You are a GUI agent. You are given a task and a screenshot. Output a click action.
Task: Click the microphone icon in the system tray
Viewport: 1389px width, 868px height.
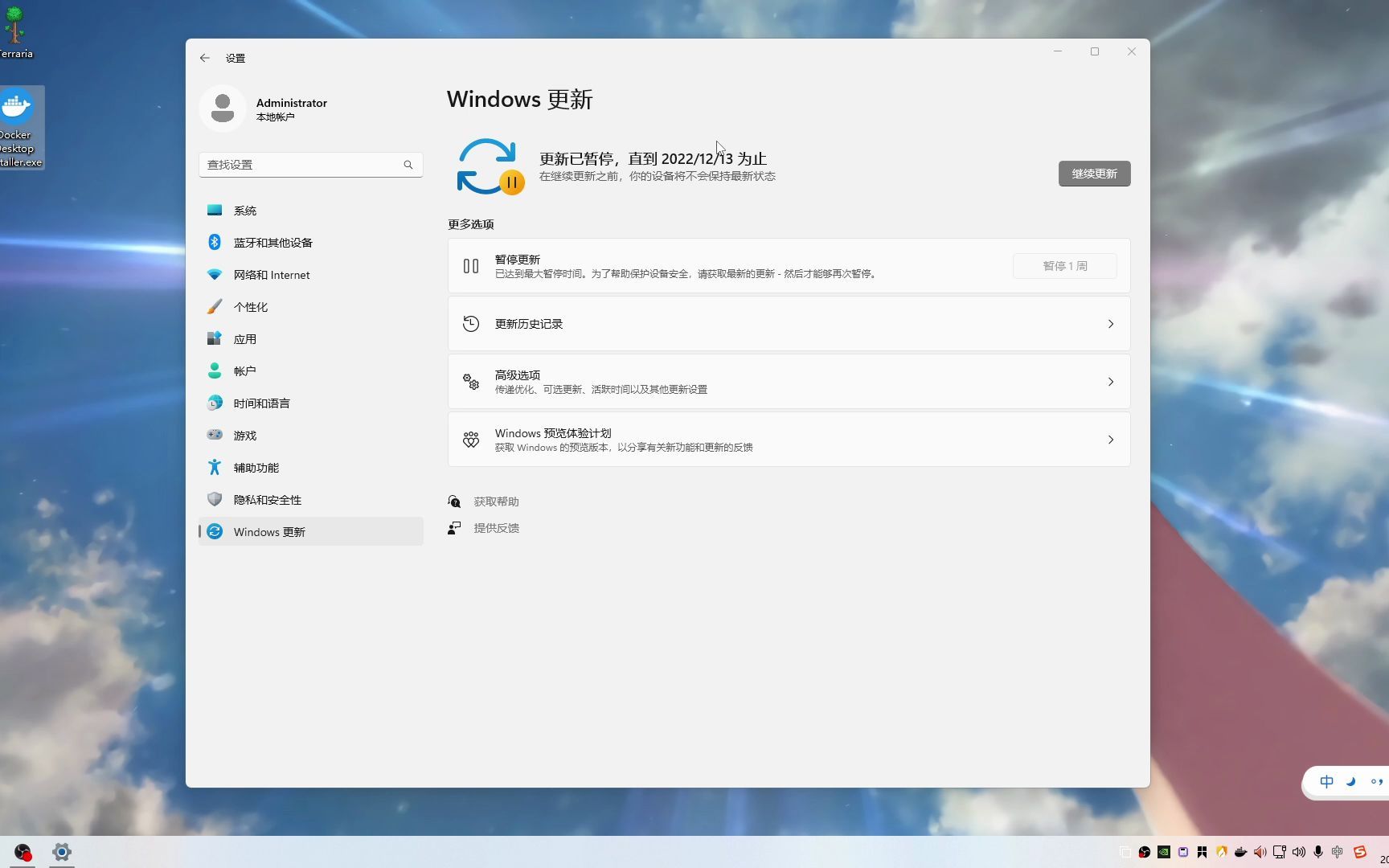click(x=1317, y=852)
